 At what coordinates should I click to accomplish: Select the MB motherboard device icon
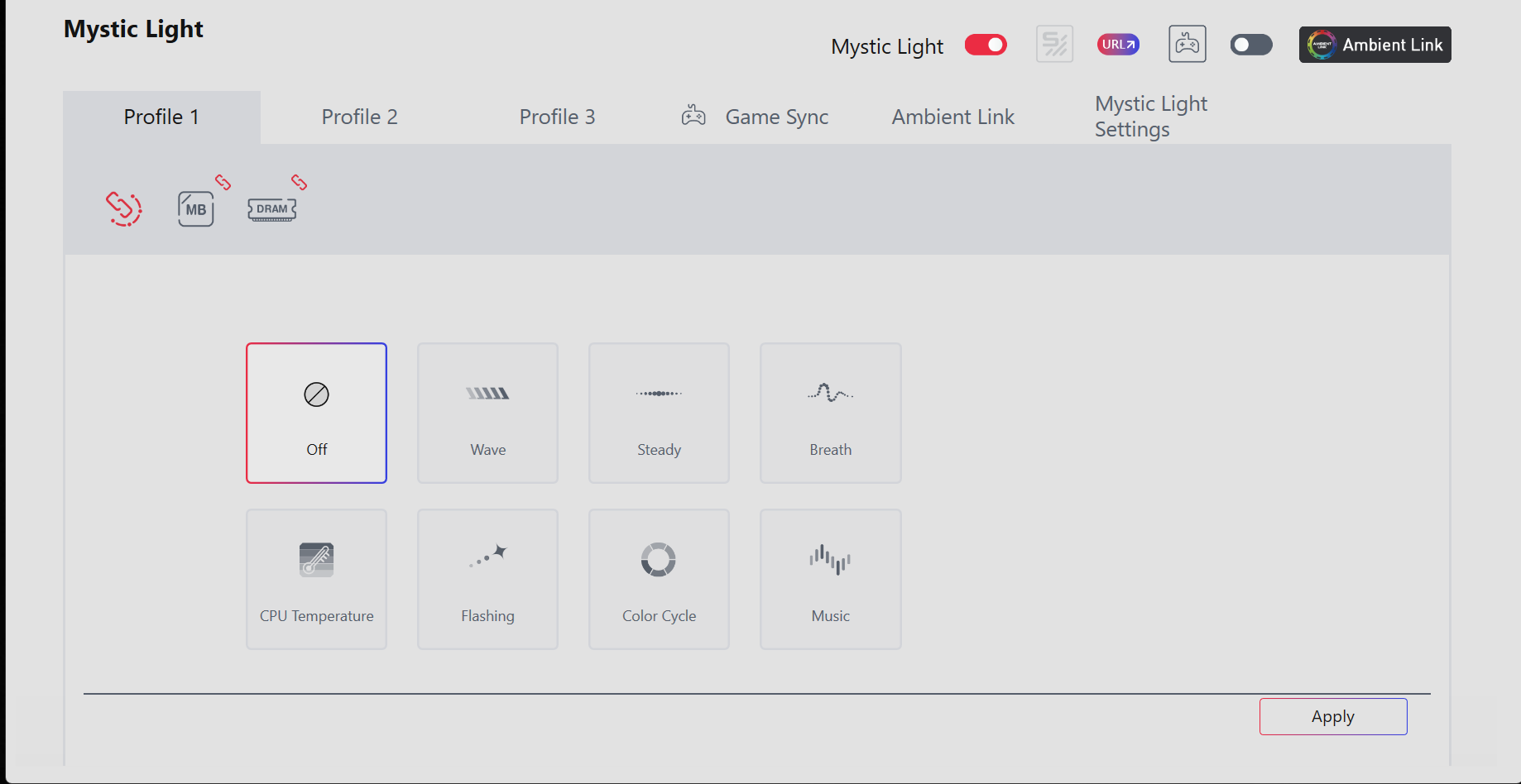point(196,208)
